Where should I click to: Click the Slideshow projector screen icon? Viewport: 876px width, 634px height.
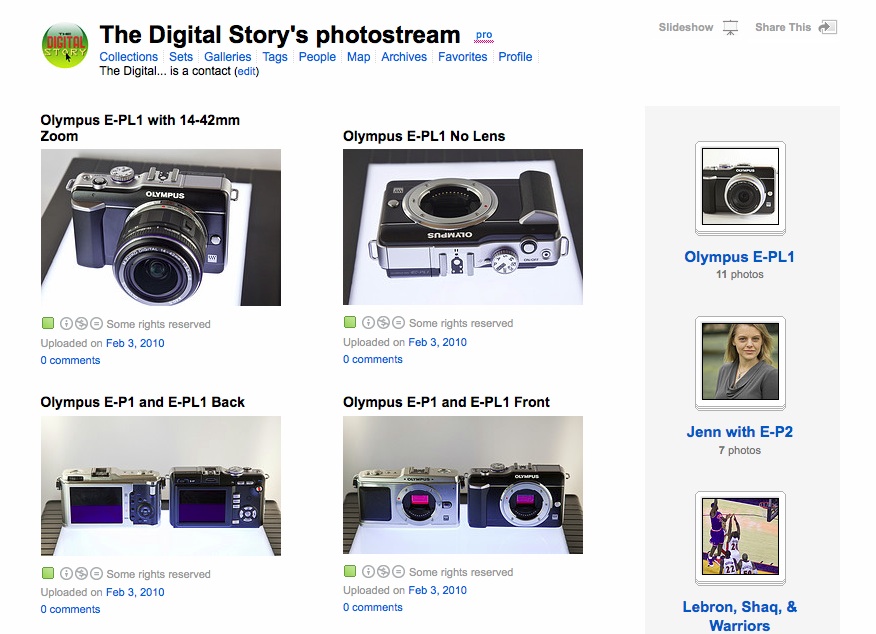point(730,27)
